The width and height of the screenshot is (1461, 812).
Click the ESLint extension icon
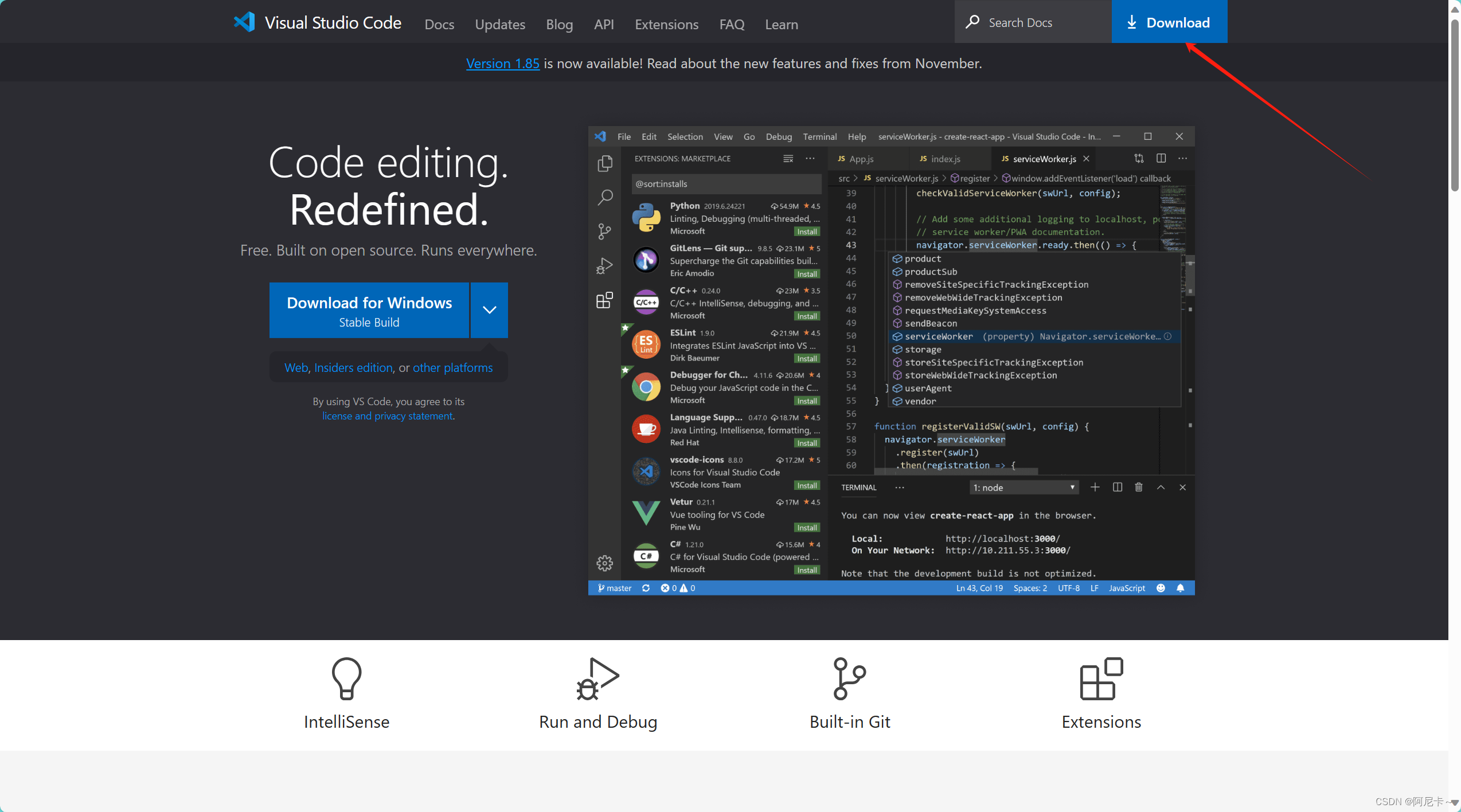click(646, 344)
